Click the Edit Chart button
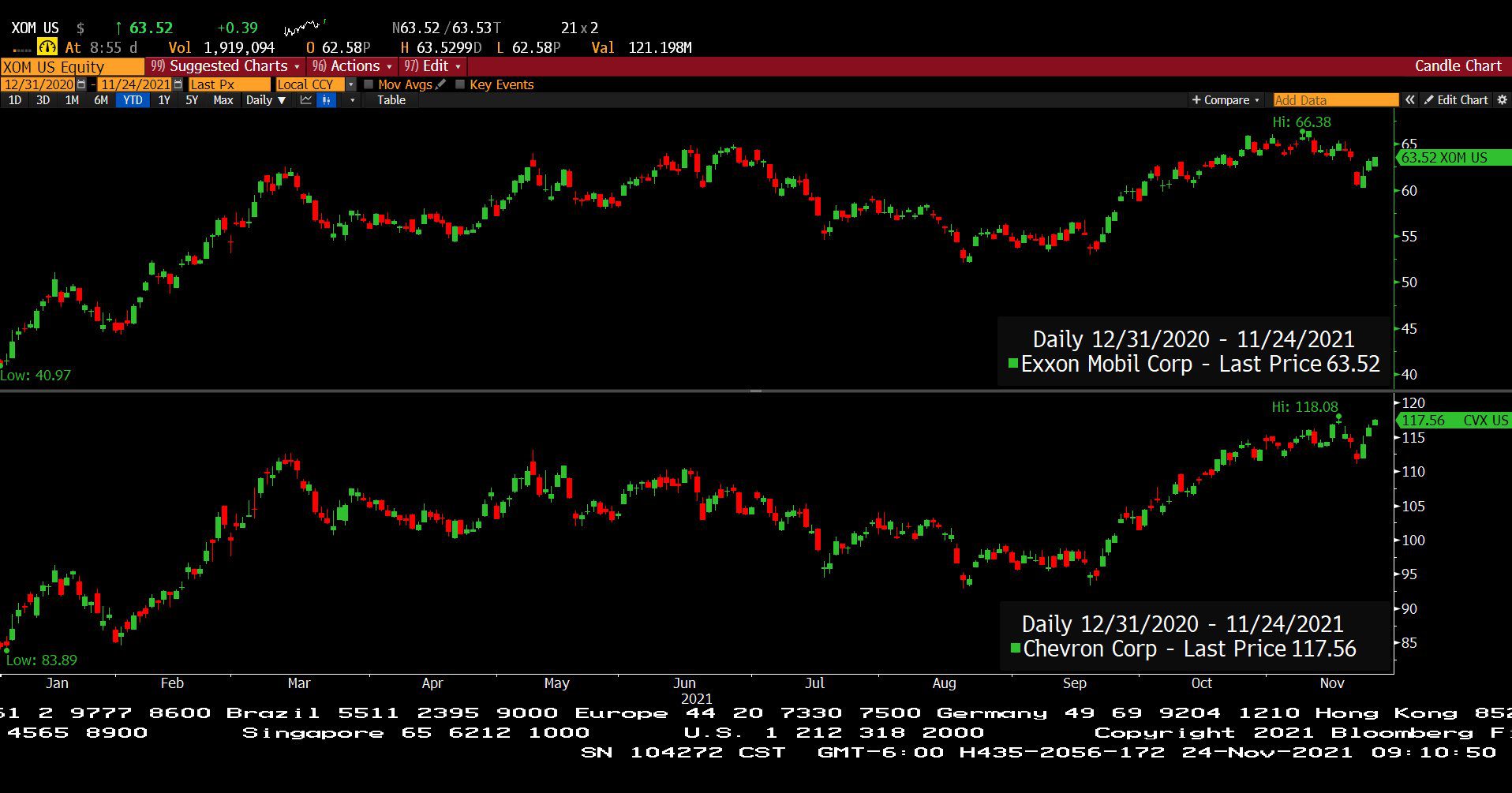The image size is (1512, 793). [1456, 100]
